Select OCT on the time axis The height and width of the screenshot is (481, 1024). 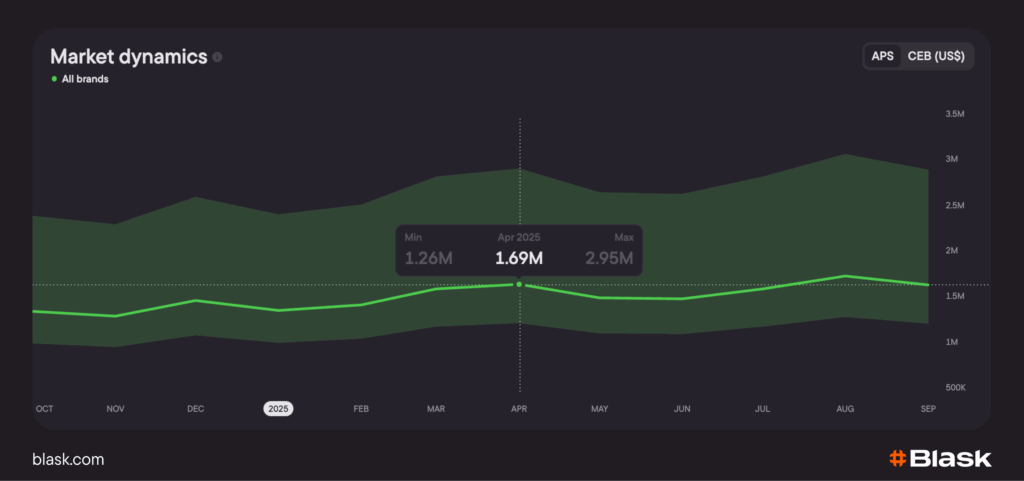44,409
